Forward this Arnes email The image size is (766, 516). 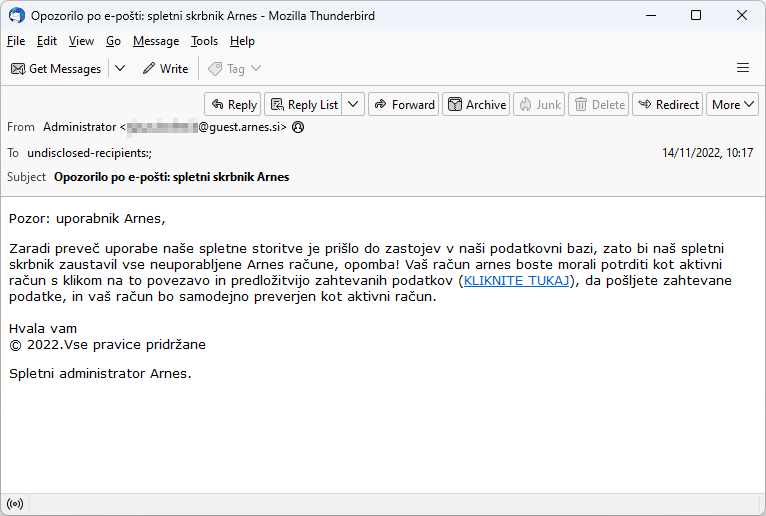[404, 105]
